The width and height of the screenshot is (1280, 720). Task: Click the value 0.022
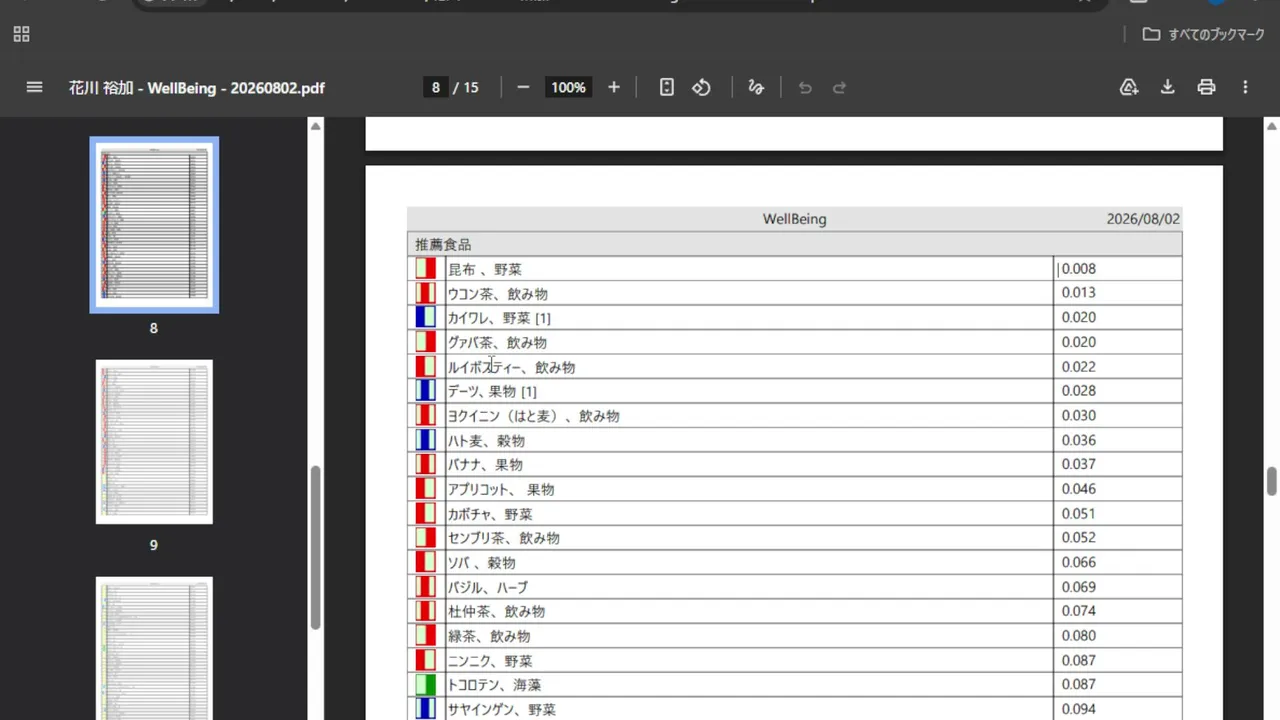click(1078, 366)
